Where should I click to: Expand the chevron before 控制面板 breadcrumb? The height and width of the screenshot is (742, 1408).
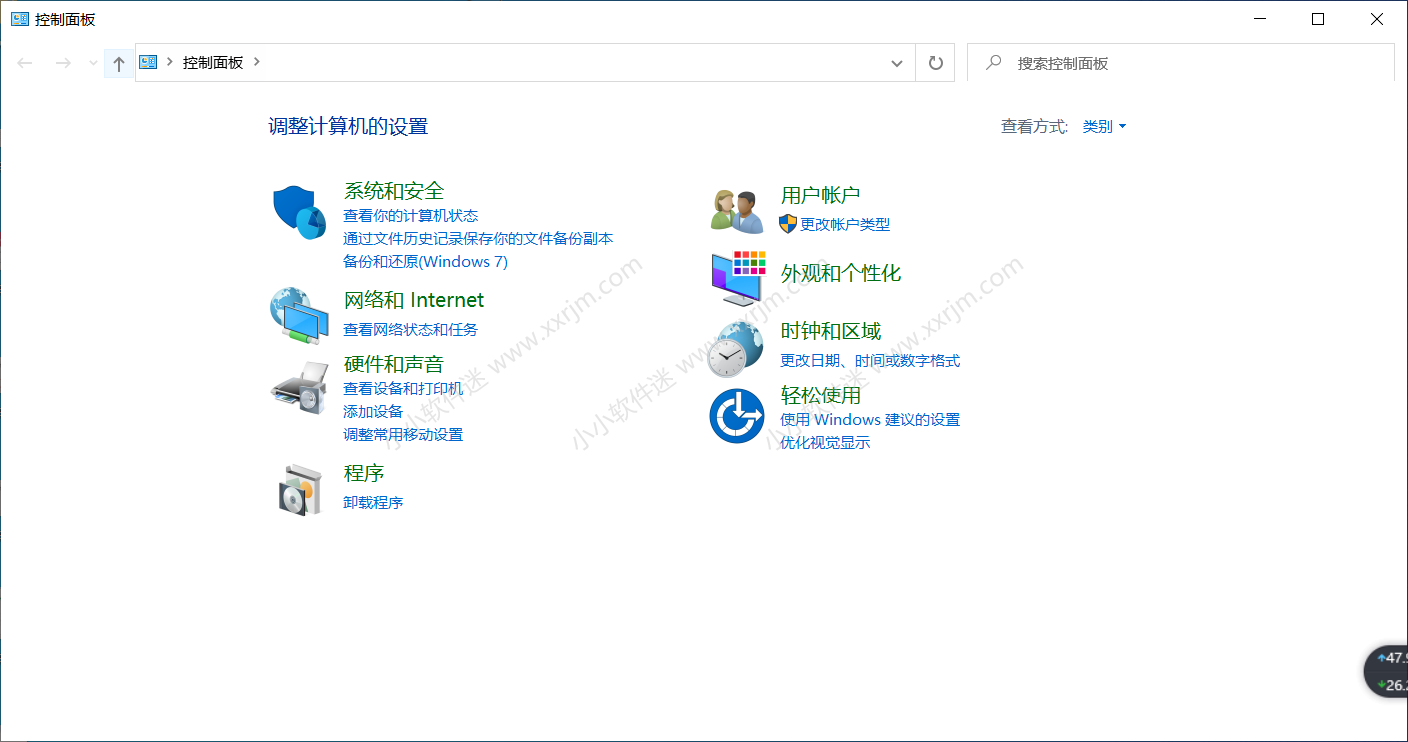point(170,62)
